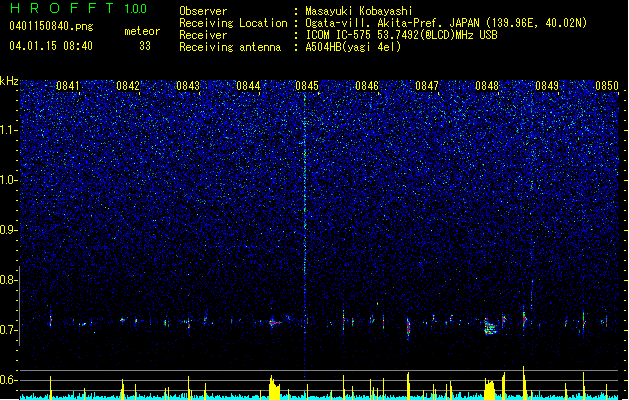Click the observer name Masayuki Kobayashi
Viewport: 629px width, 400px height.
(x=359, y=11)
